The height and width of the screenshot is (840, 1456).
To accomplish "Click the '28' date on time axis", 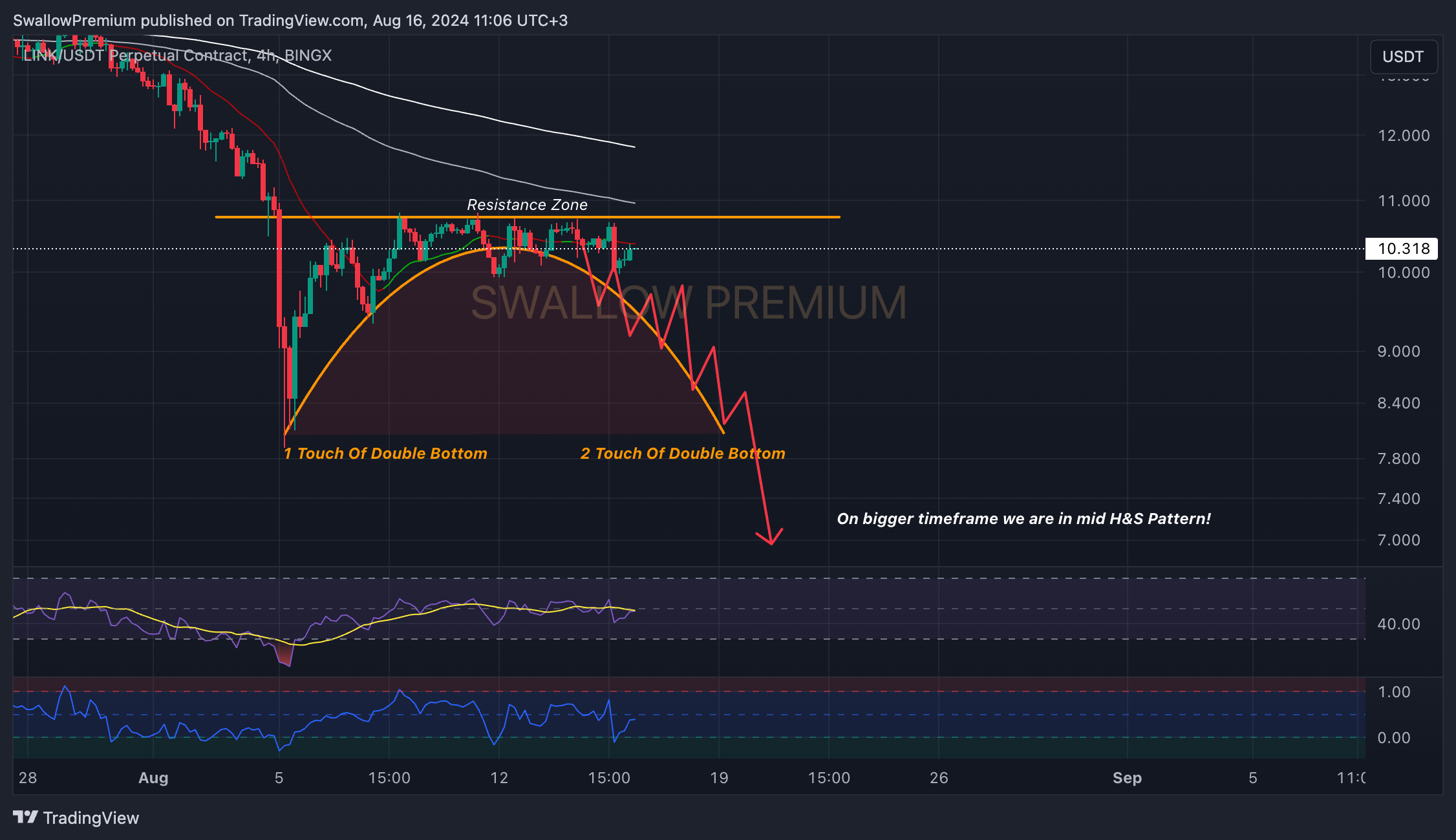I will (28, 778).
